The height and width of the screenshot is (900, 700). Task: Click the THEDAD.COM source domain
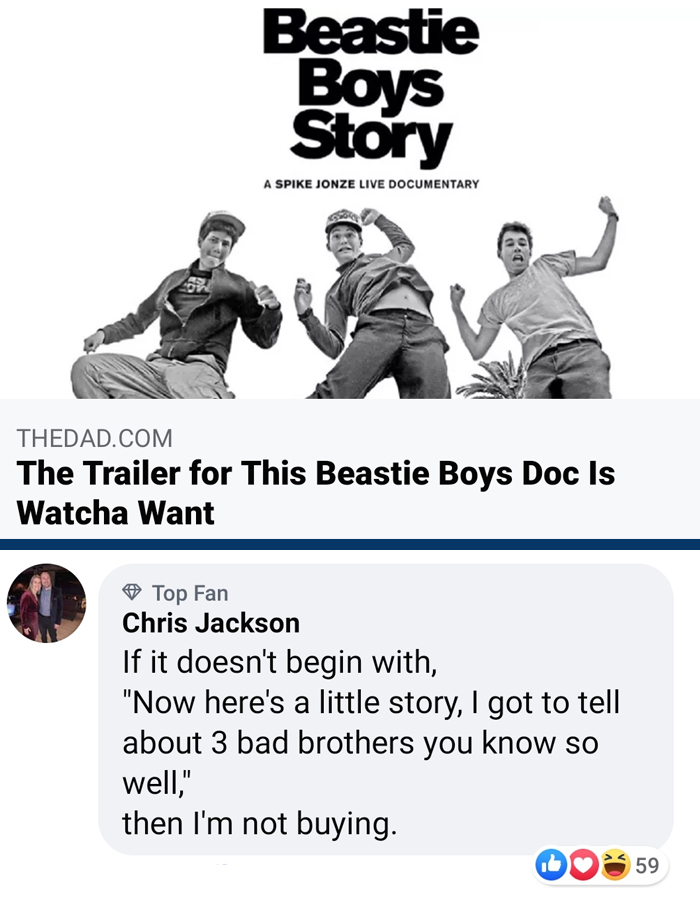(95, 439)
